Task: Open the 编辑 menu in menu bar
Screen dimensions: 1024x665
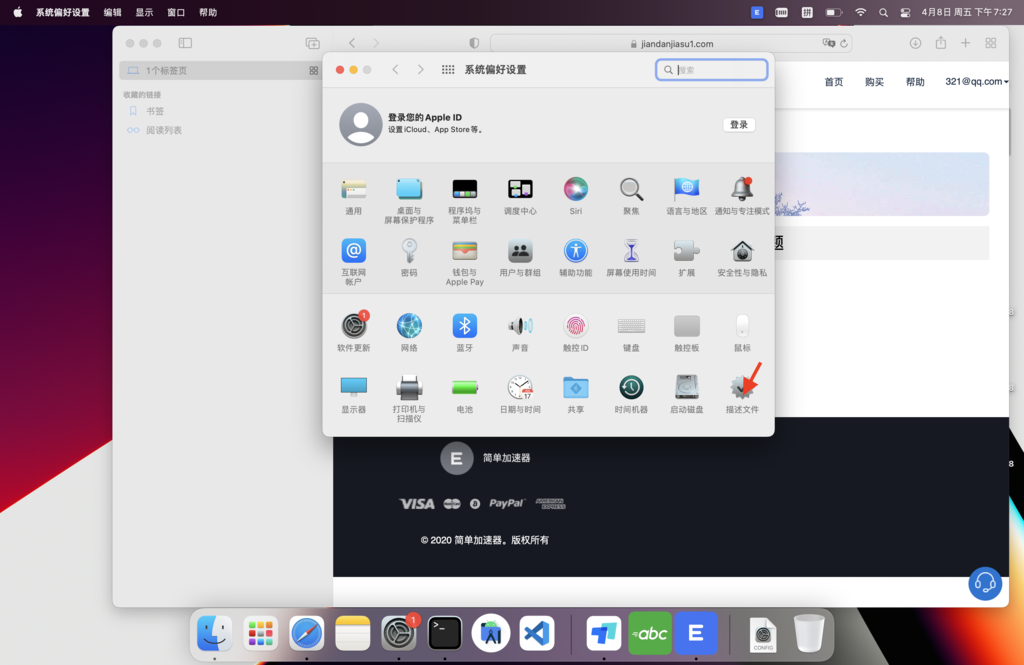Action: 112,12
